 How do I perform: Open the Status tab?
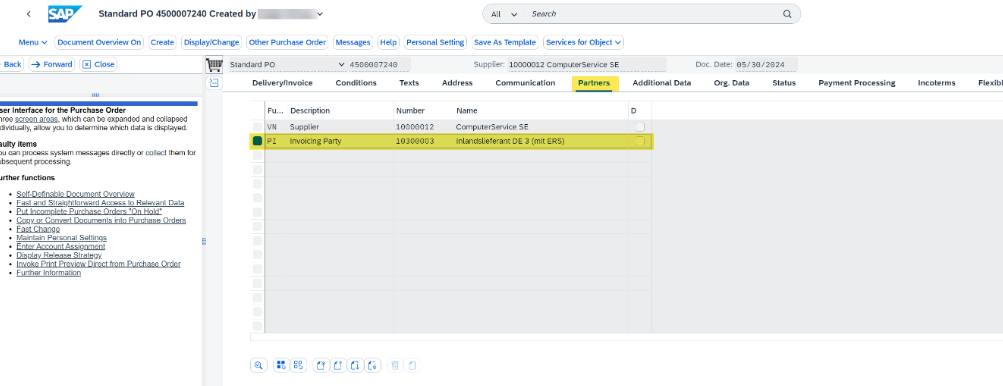pos(784,83)
